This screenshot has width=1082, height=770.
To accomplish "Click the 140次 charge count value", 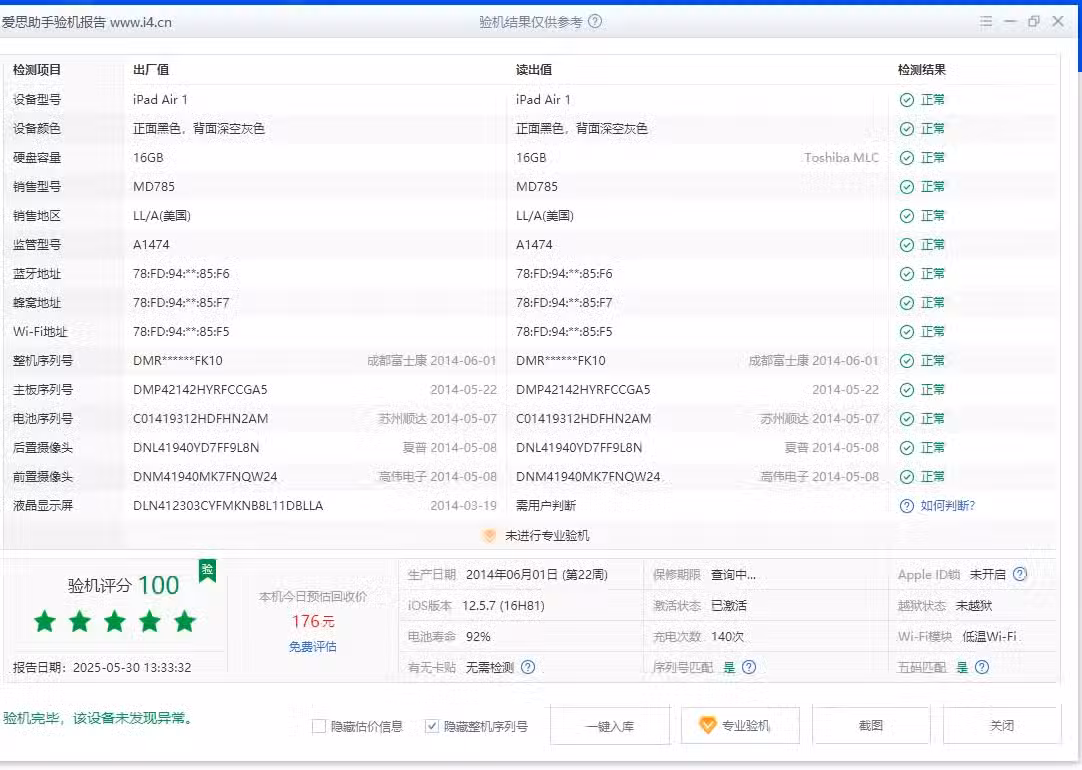I will point(727,636).
